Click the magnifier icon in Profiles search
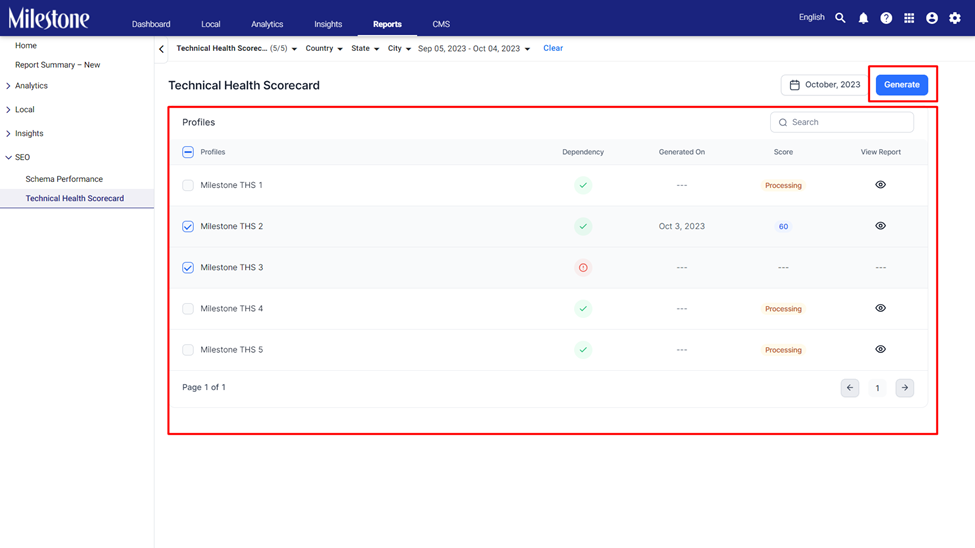 coord(783,123)
